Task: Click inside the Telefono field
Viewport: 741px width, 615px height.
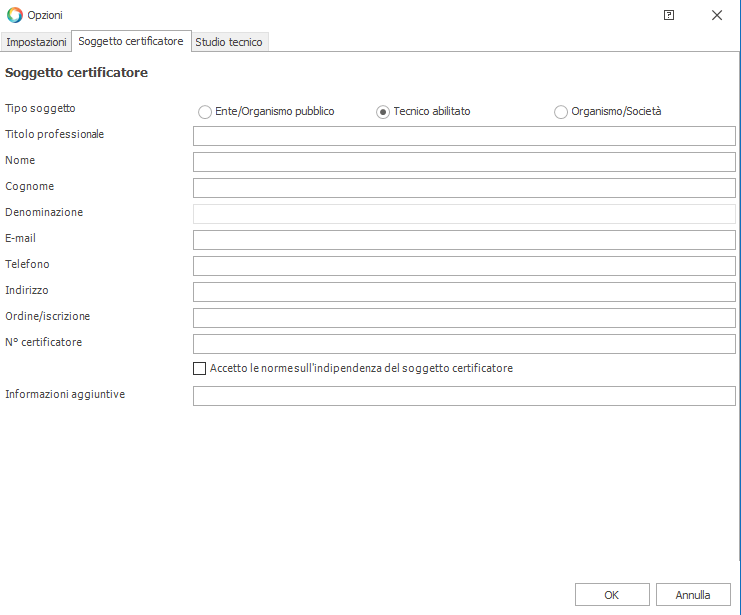Action: point(464,266)
